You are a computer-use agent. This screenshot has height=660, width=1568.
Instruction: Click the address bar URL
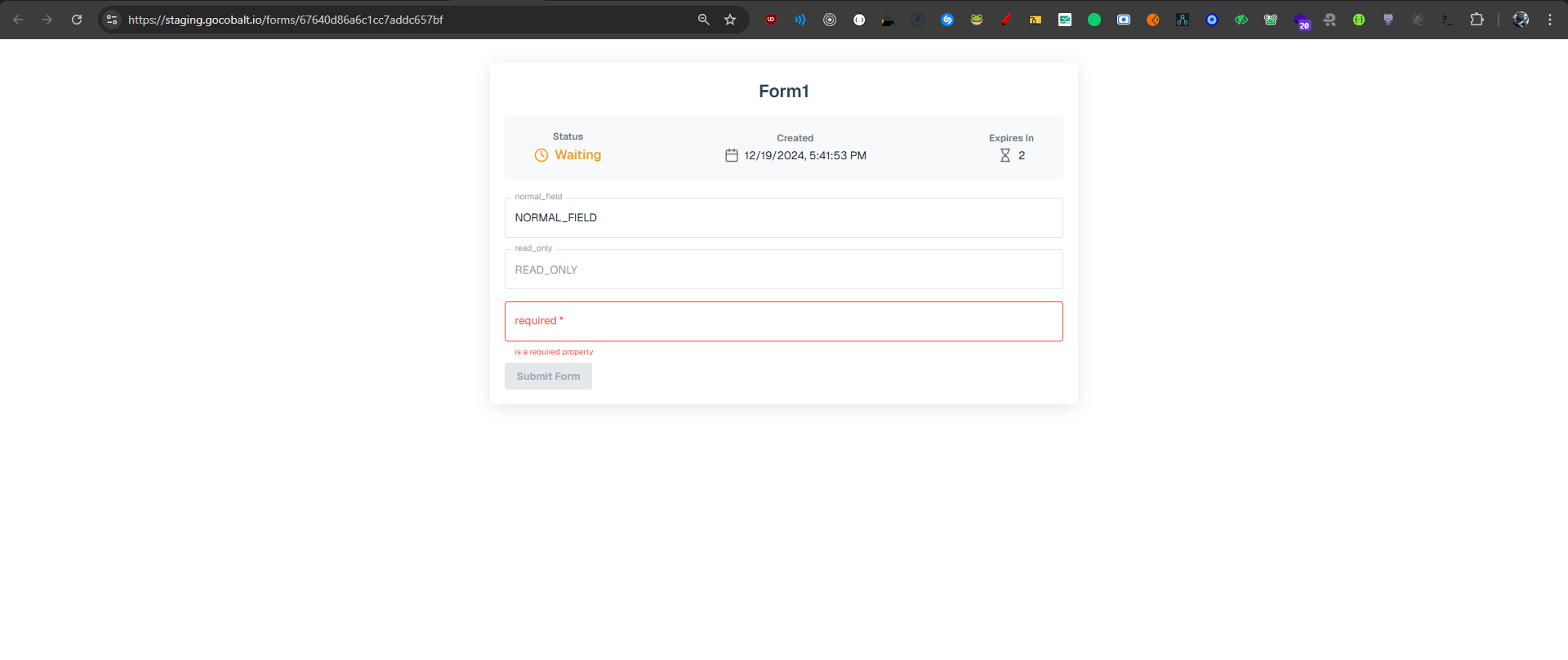[x=286, y=20]
